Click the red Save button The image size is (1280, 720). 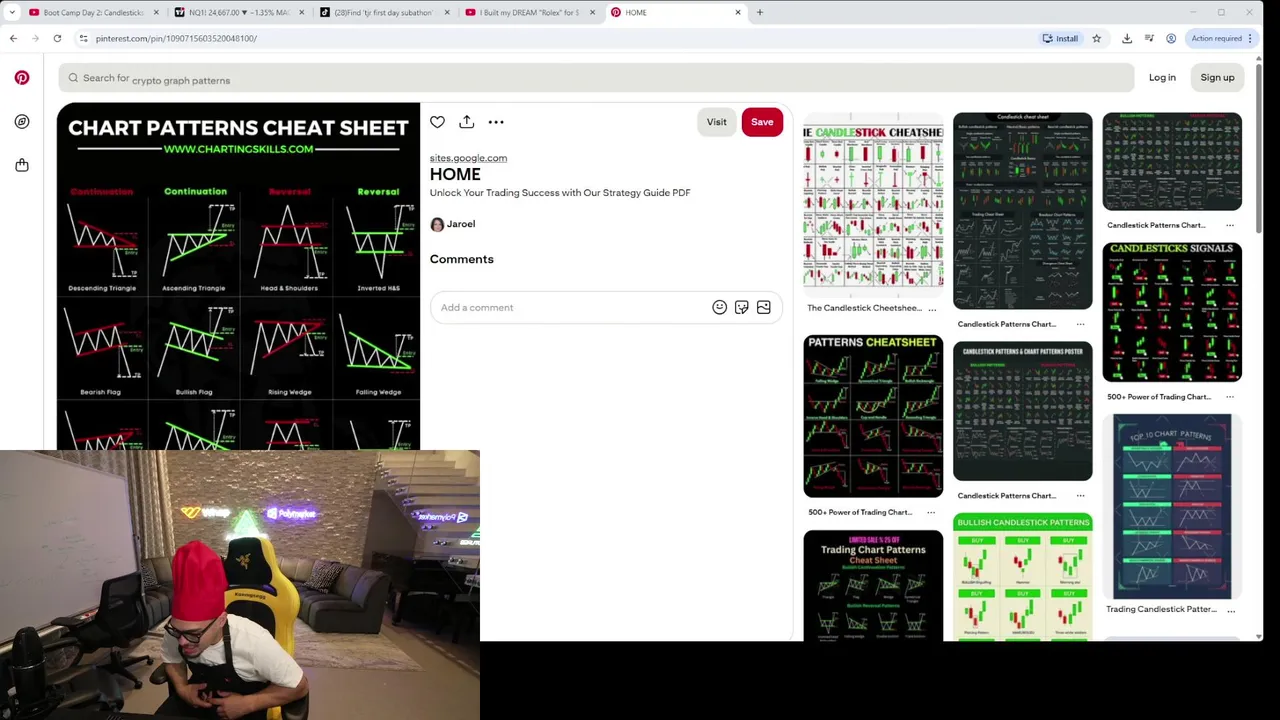762,122
